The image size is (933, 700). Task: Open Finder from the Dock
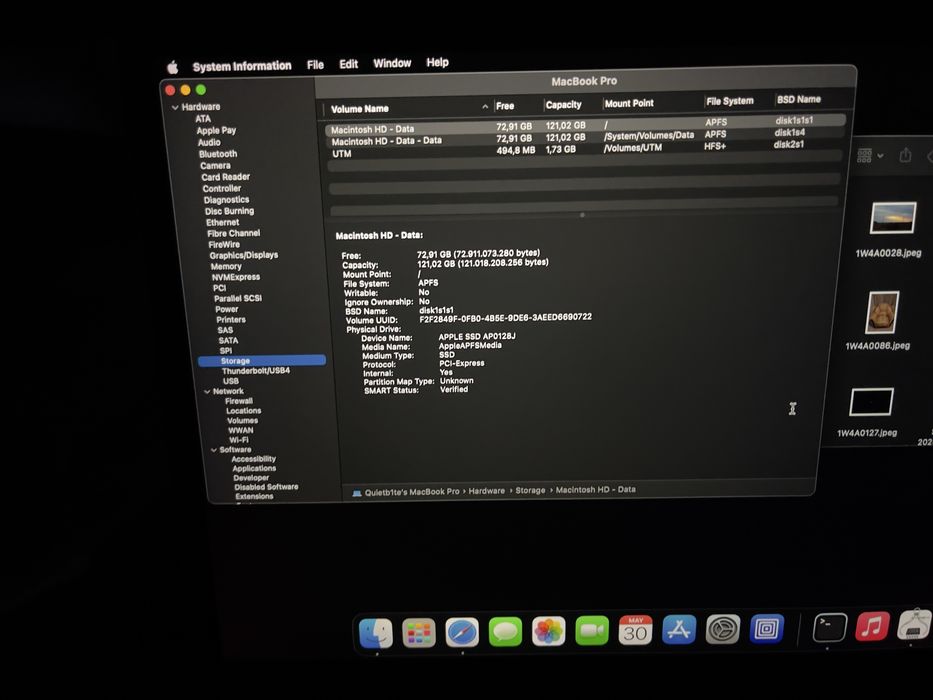tap(376, 633)
